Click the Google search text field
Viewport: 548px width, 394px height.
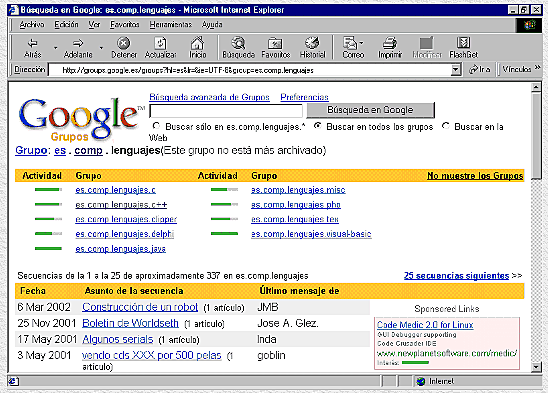coord(226,111)
